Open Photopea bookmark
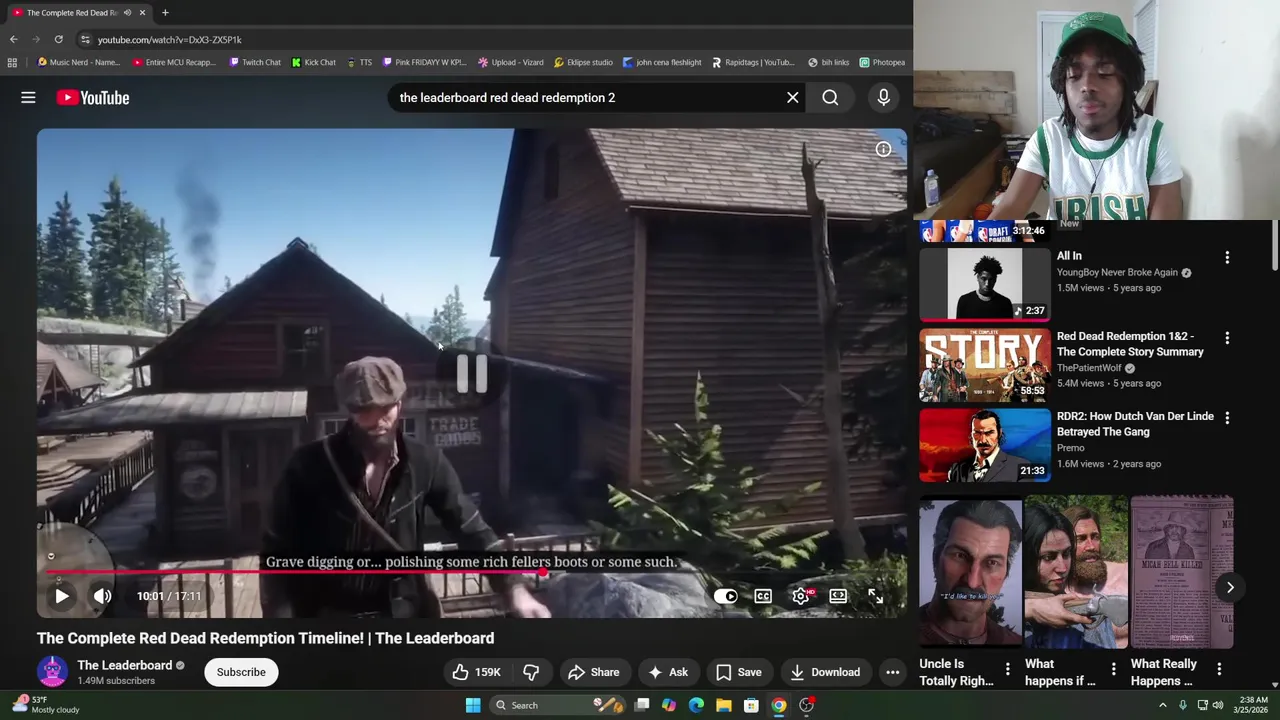 tap(882, 62)
